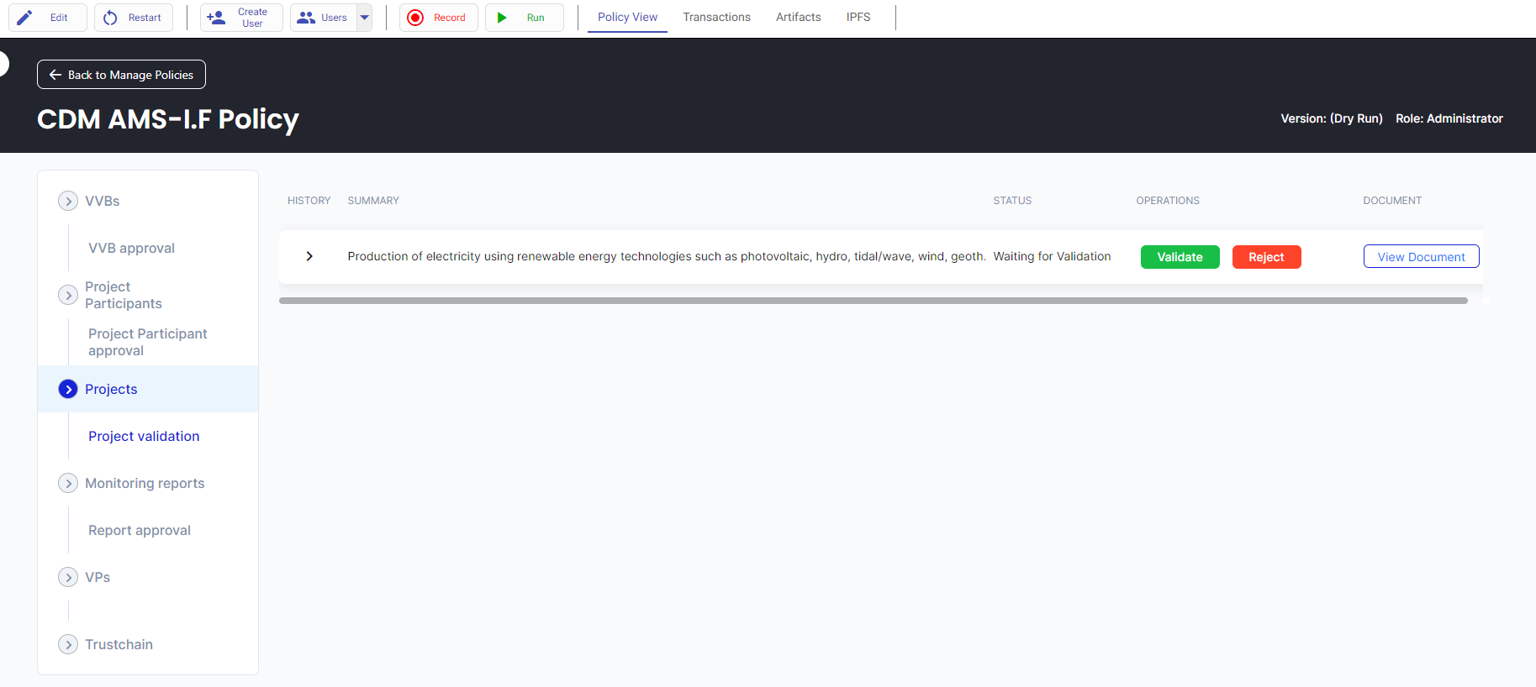Expand the project row history chevron
1536x687 pixels.
coord(309,257)
